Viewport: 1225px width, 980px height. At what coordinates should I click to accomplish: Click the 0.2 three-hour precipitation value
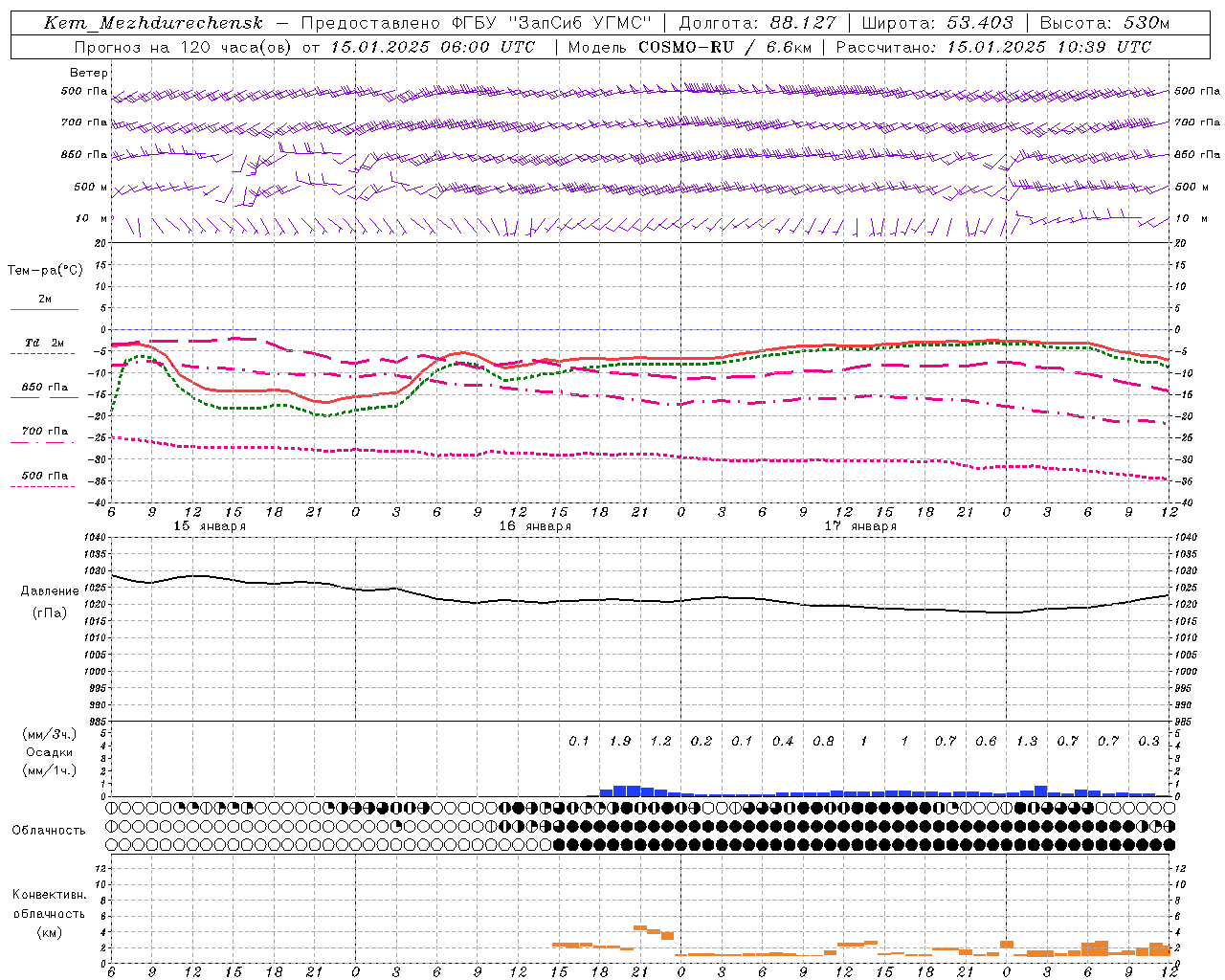point(702,742)
